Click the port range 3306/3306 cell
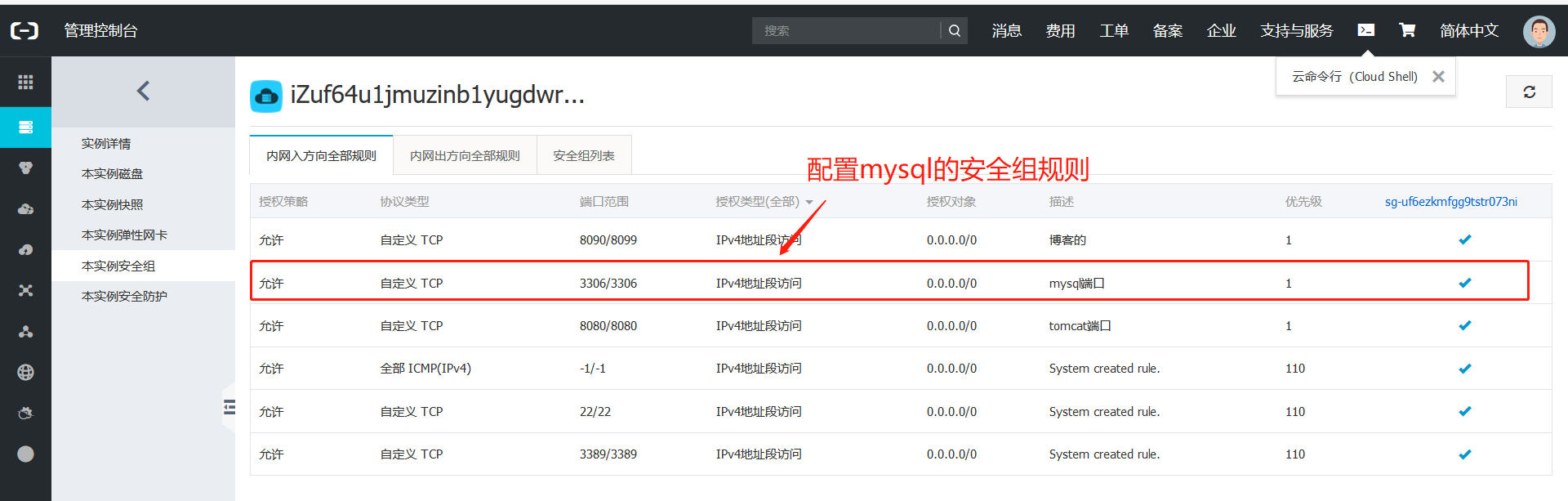The height and width of the screenshot is (501, 1568). pyautogui.click(x=608, y=283)
